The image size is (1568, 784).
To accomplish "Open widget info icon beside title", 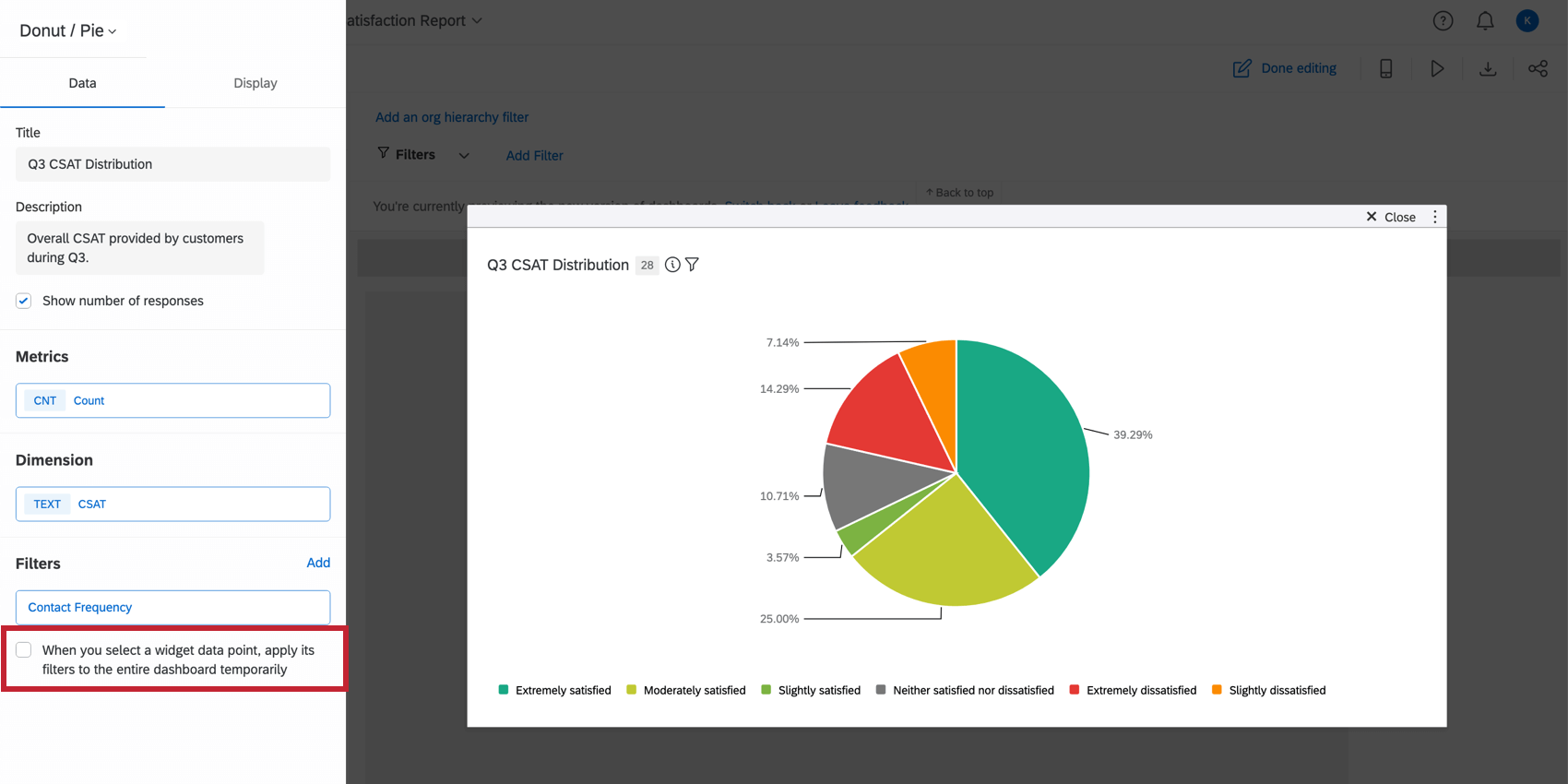I will tap(672, 265).
